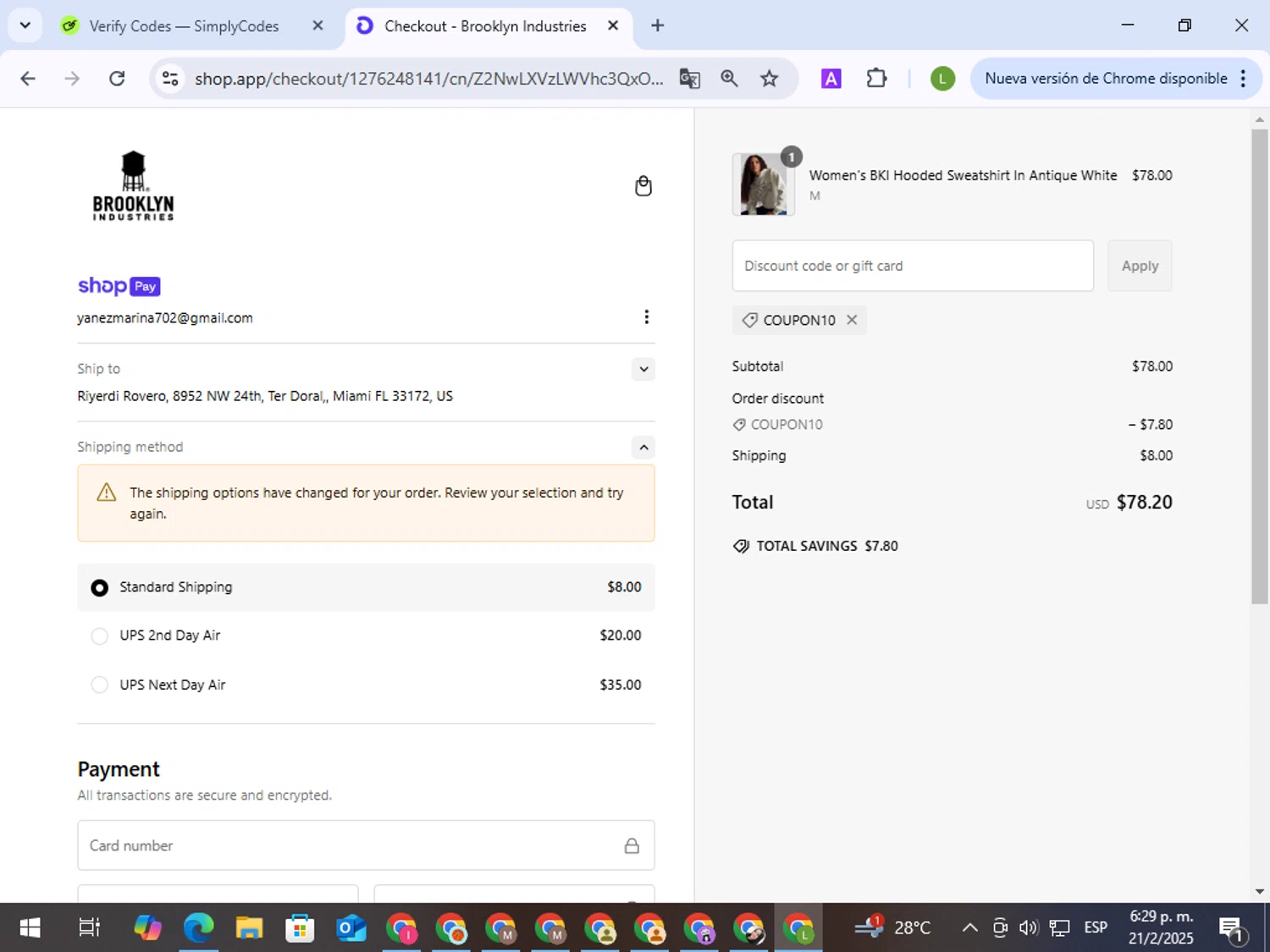Open Outlook from taskbar

[x=351, y=927]
